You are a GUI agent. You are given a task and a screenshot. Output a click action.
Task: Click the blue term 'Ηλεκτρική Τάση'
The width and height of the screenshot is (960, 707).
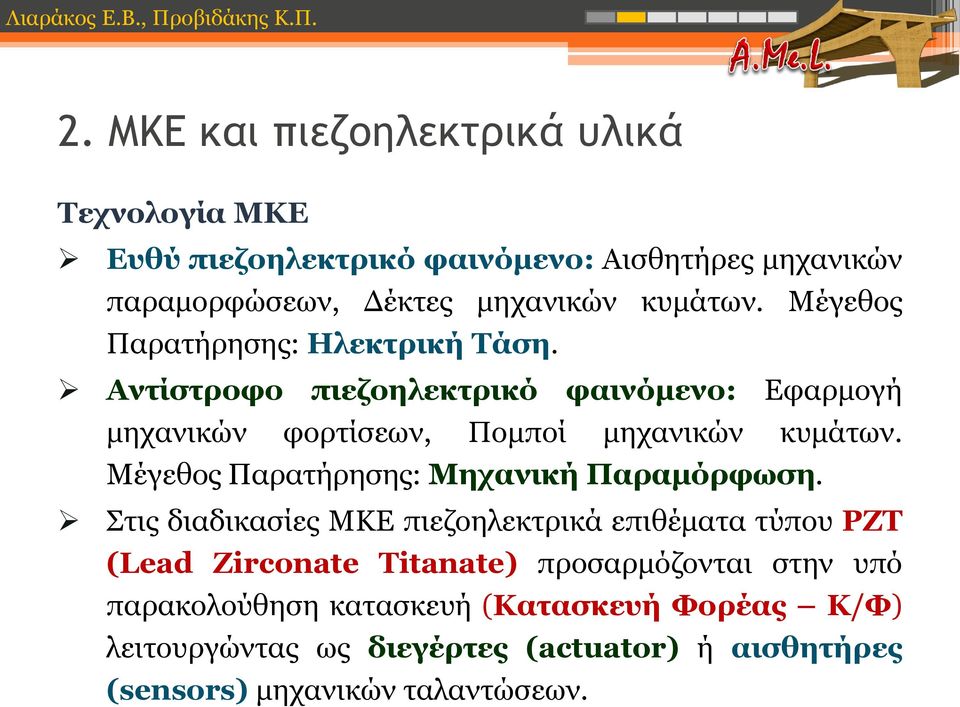click(x=428, y=344)
